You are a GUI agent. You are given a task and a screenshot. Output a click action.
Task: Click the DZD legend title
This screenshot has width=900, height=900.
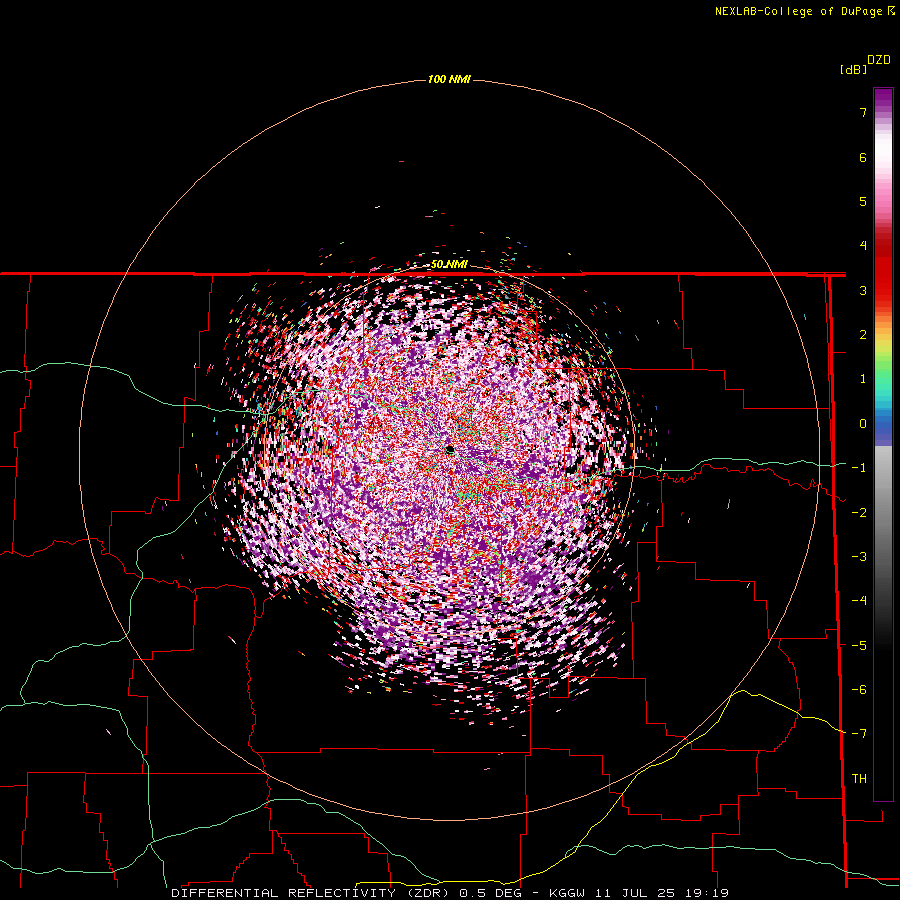pyautogui.click(x=879, y=60)
